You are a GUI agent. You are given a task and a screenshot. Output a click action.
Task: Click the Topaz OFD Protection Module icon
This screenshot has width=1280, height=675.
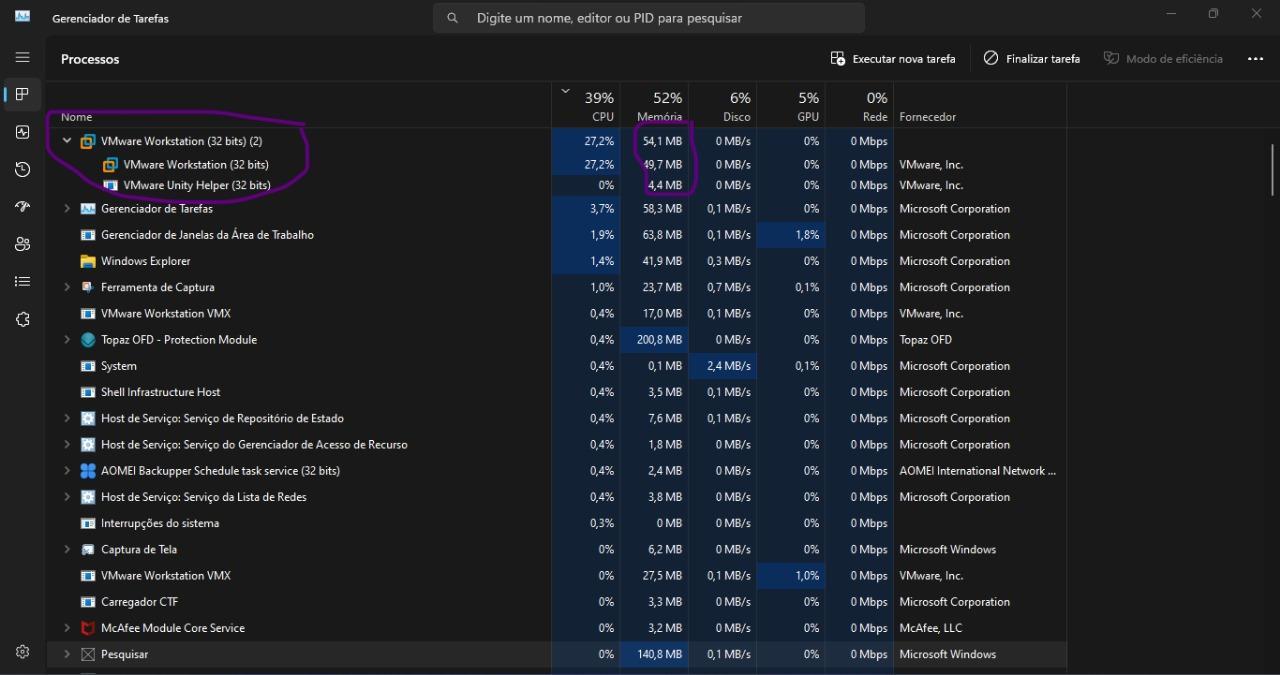(88, 340)
